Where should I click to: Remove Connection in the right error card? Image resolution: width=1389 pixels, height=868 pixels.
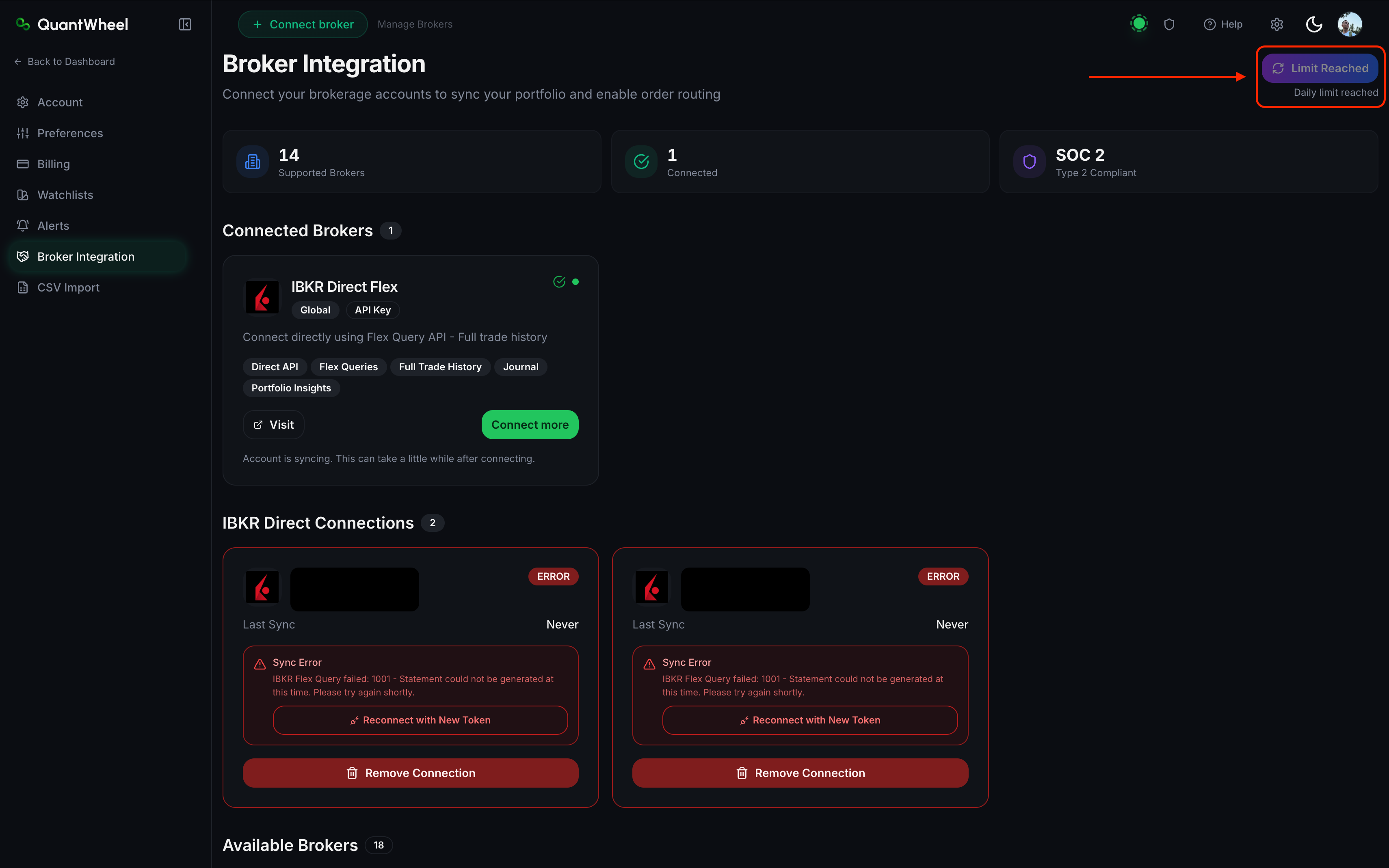801,773
